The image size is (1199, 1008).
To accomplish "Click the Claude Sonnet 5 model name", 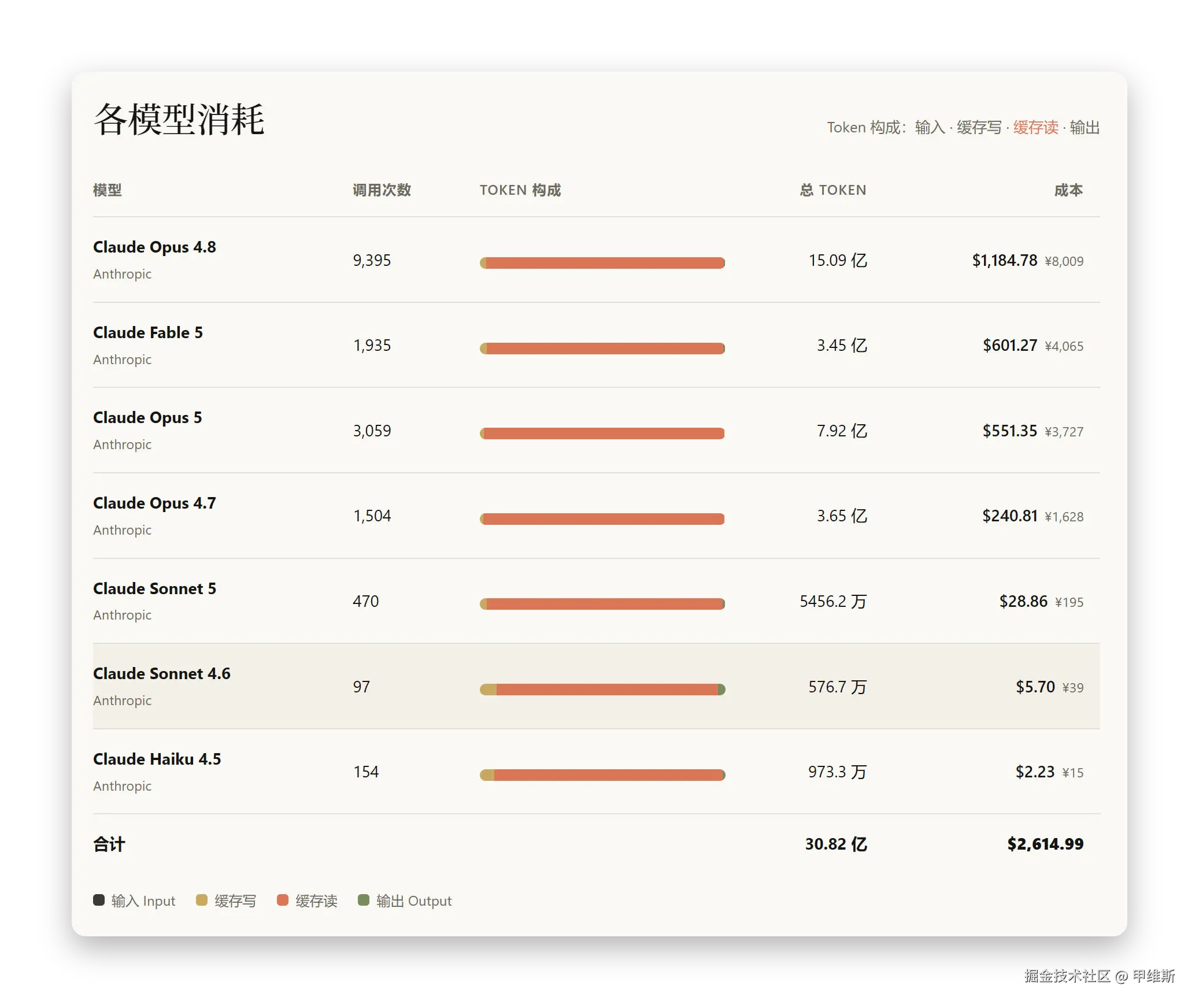I will click(x=154, y=588).
